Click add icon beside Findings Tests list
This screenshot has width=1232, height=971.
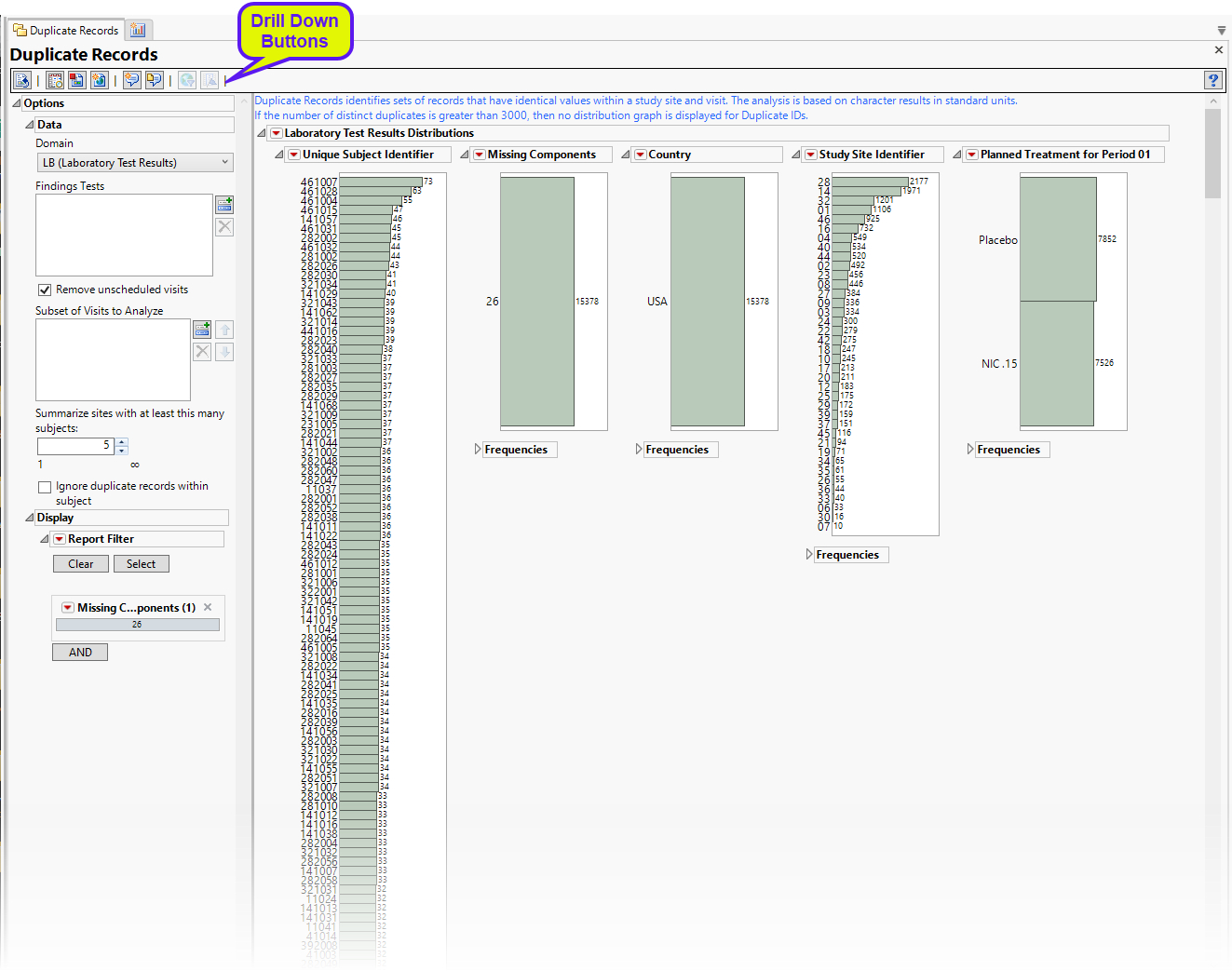pyautogui.click(x=224, y=204)
